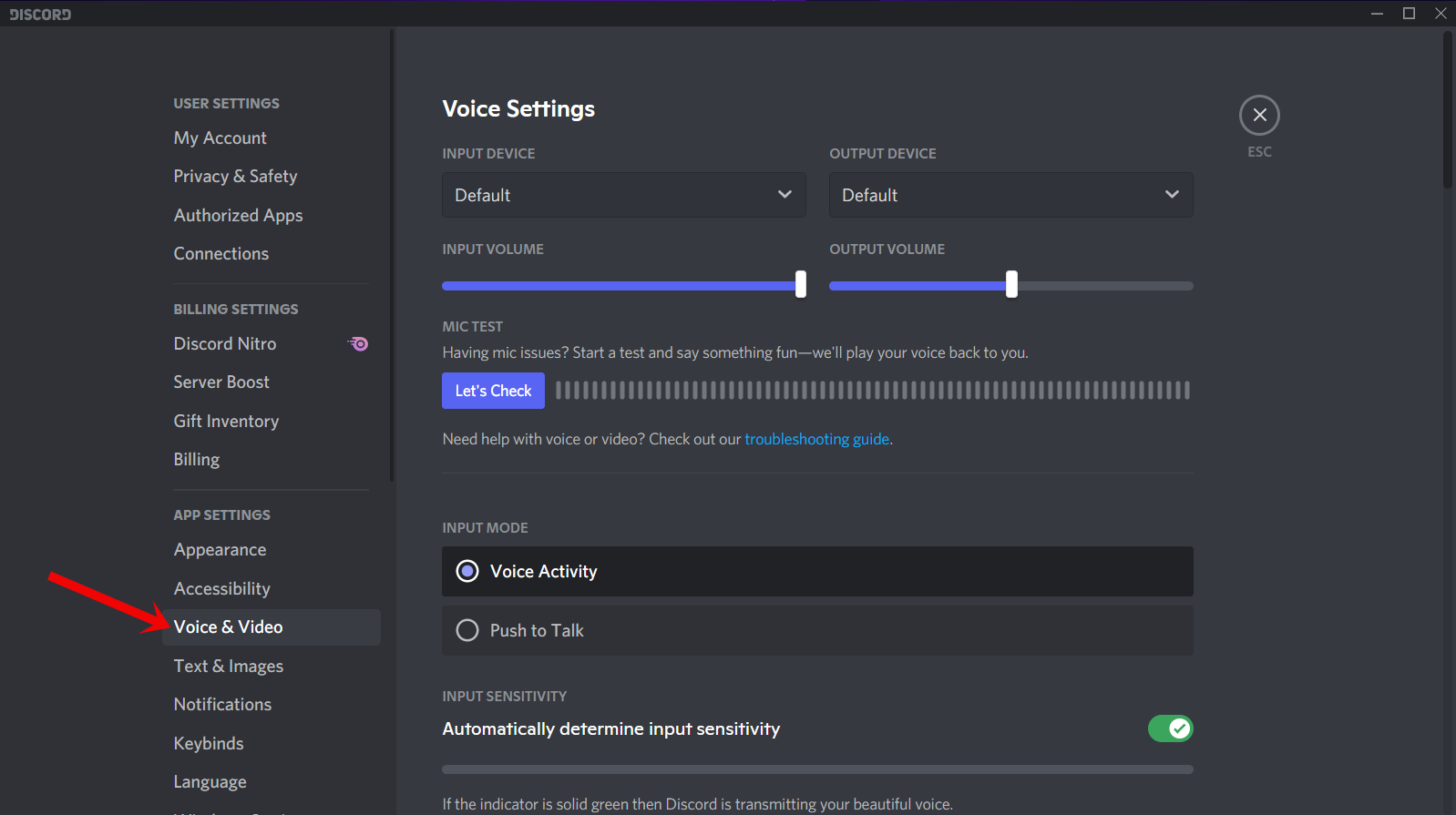Screen dimensions: 1456x815
Task: Minimize the Discord window
Action: (1377, 13)
